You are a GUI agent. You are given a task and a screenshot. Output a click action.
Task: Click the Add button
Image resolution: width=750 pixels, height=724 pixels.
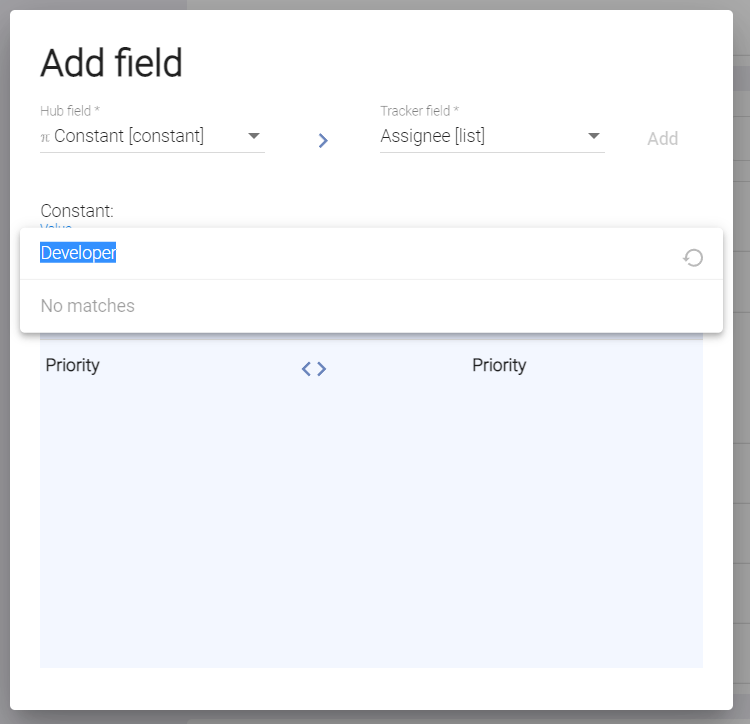coord(662,139)
